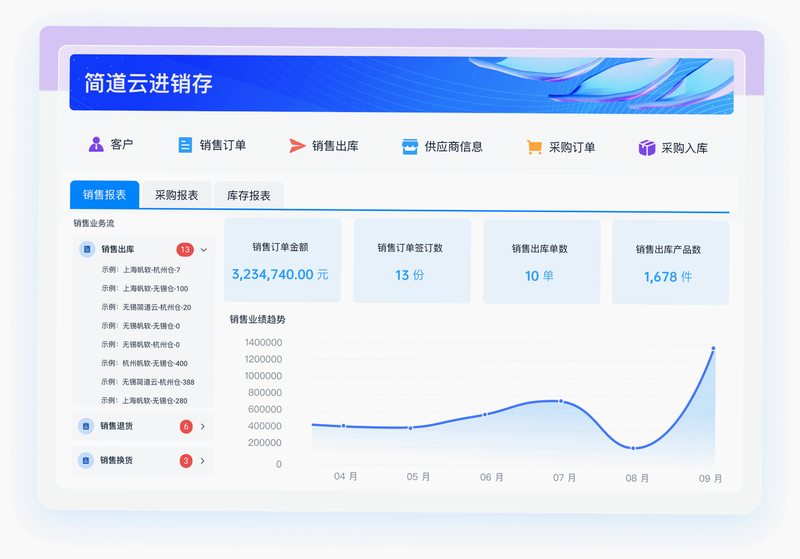The height and width of the screenshot is (559, 800).
Task: Click the 销售出库 sidebar round icon
Action: (x=87, y=249)
